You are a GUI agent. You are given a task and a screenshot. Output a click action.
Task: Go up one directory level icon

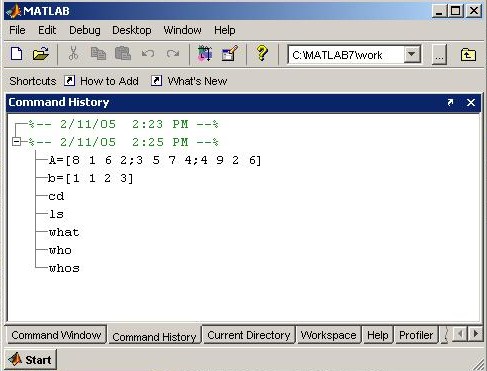pyautogui.click(x=468, y=54)
